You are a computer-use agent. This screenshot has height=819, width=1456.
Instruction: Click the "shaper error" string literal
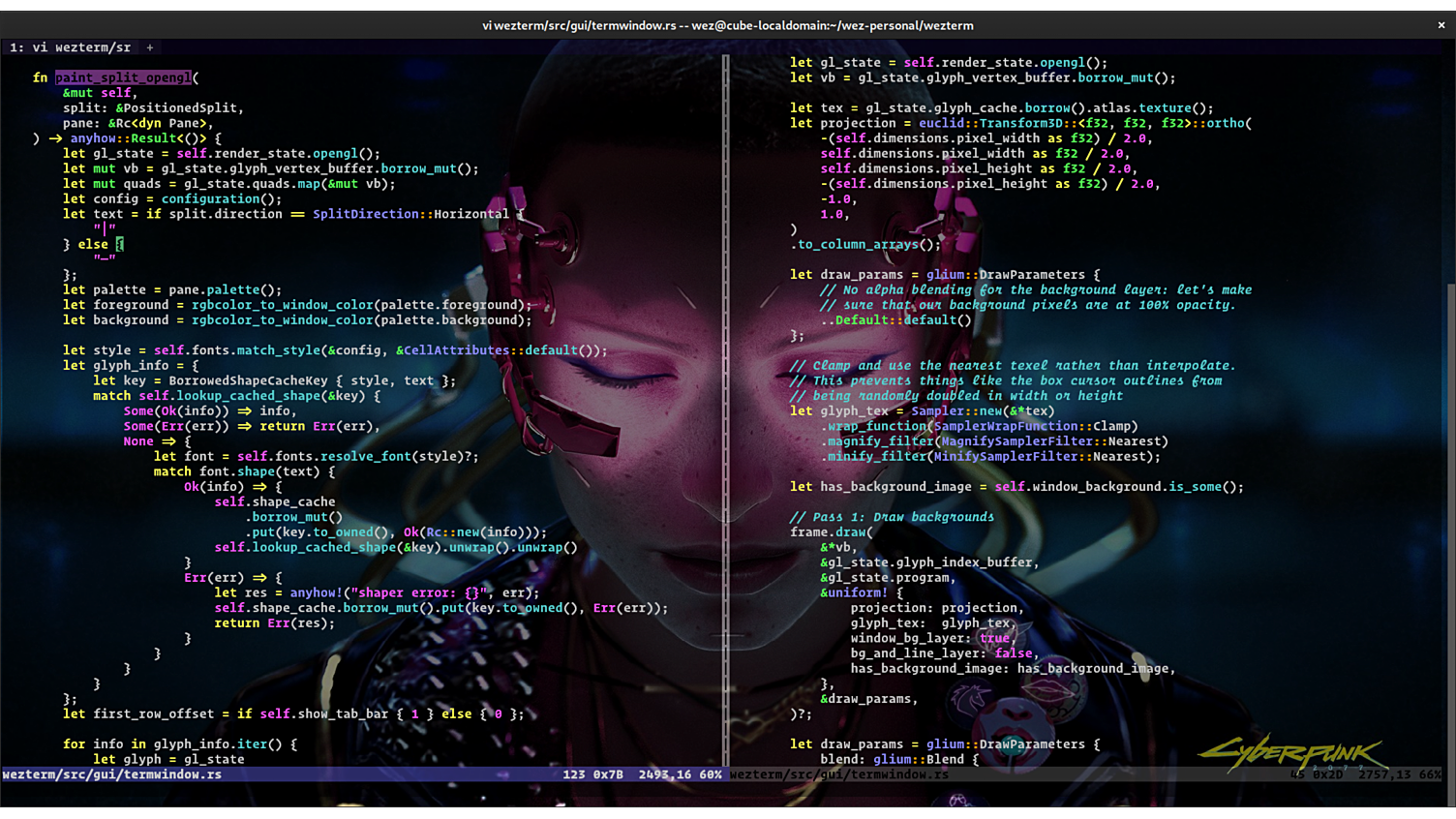418,592
